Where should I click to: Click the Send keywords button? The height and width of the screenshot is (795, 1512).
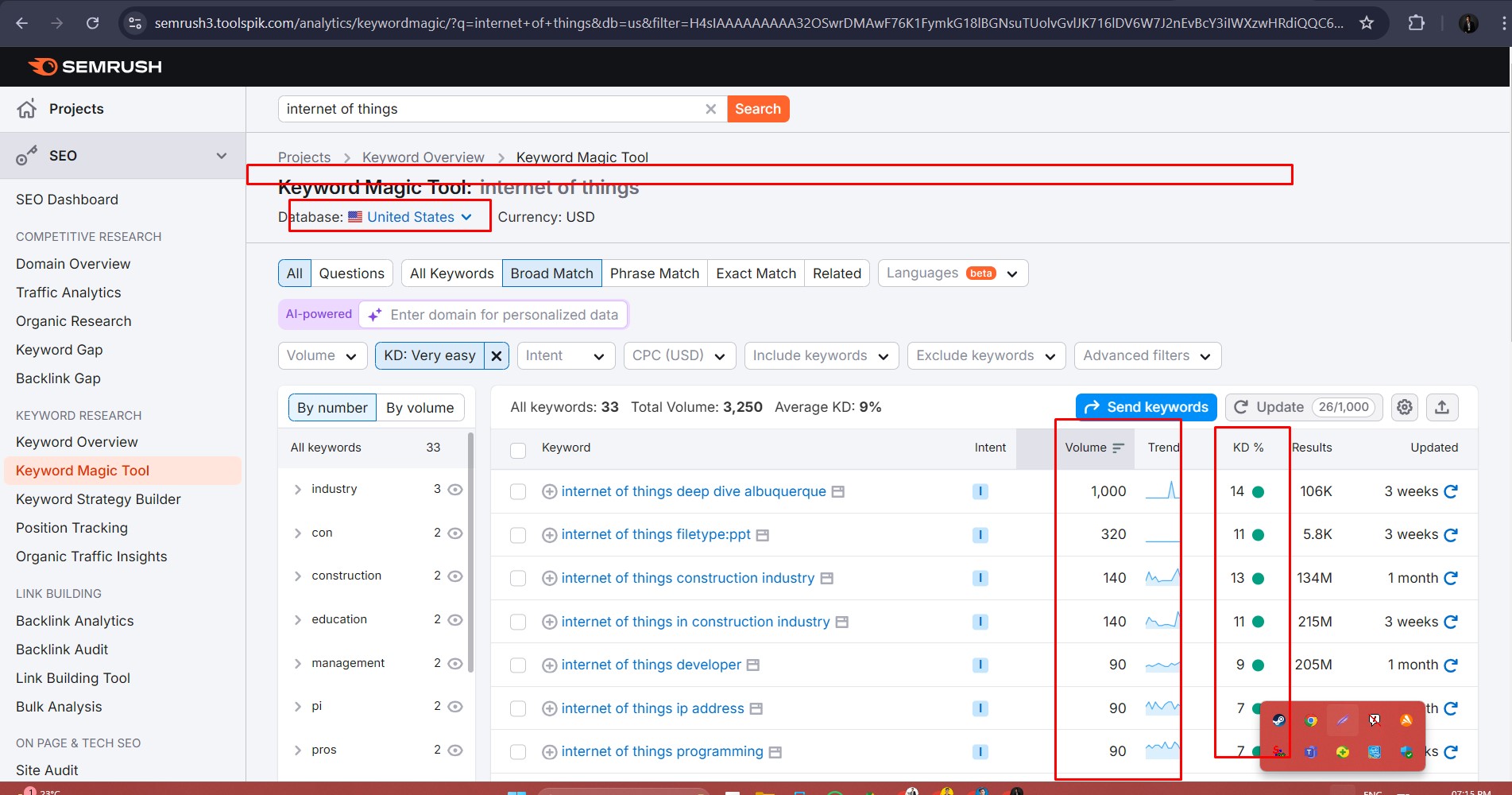coord(1146,407)
